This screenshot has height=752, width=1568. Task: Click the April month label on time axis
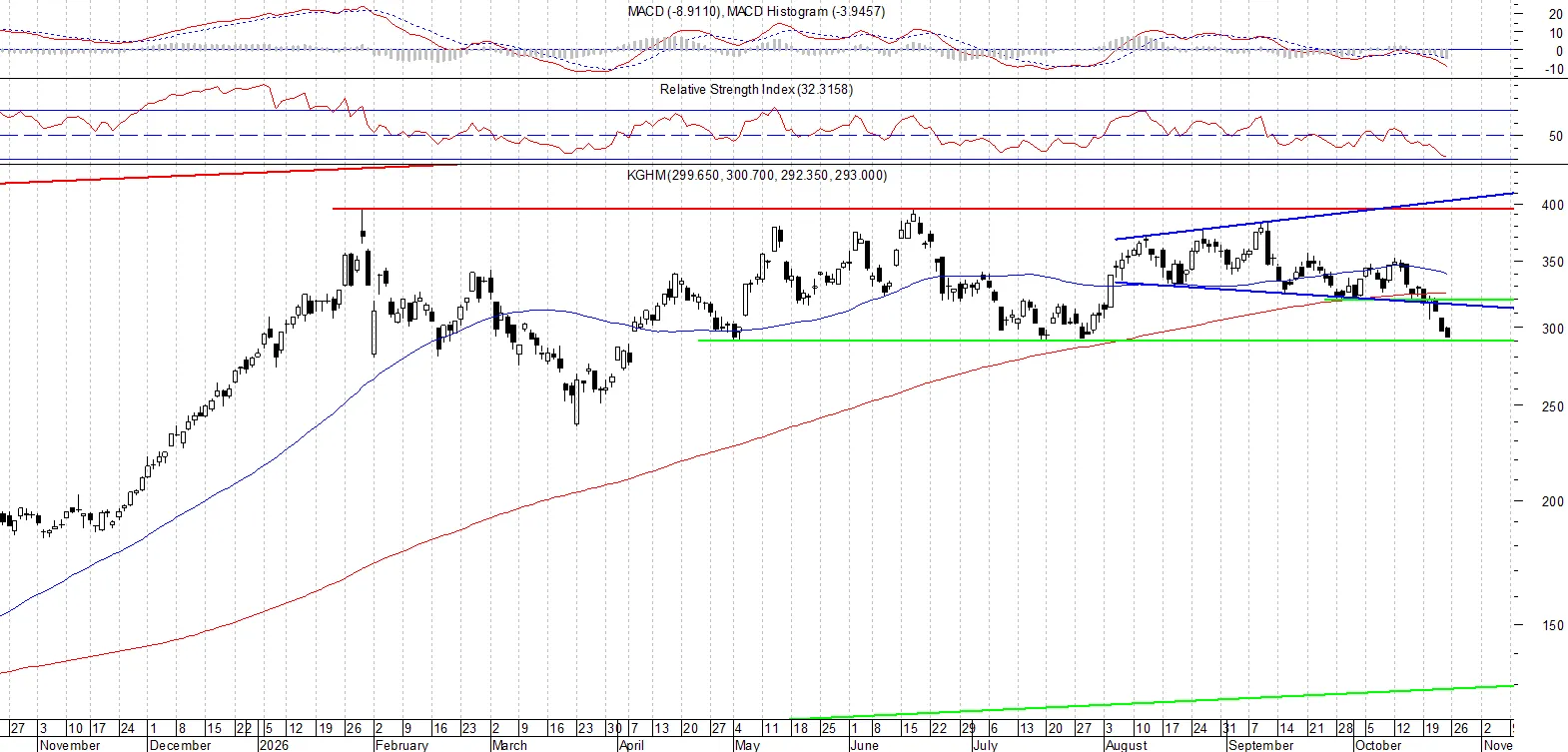point(631,745)
